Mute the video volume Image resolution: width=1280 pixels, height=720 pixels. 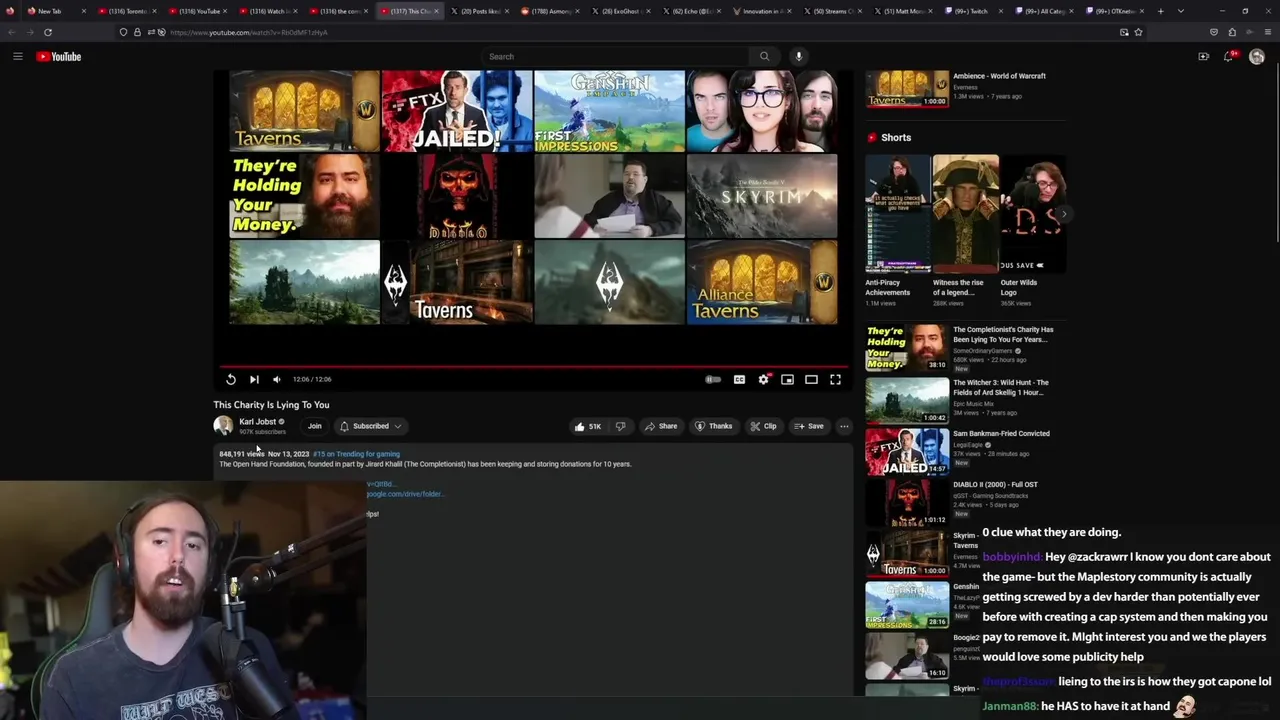(x=277, y=379)
